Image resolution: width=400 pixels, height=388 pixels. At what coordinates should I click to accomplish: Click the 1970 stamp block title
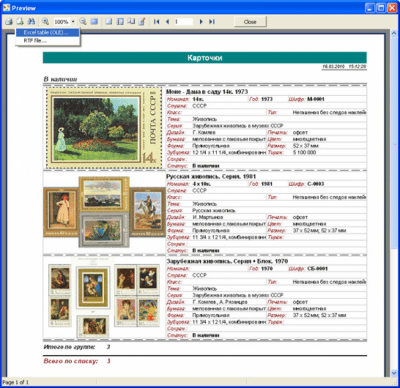227,261
